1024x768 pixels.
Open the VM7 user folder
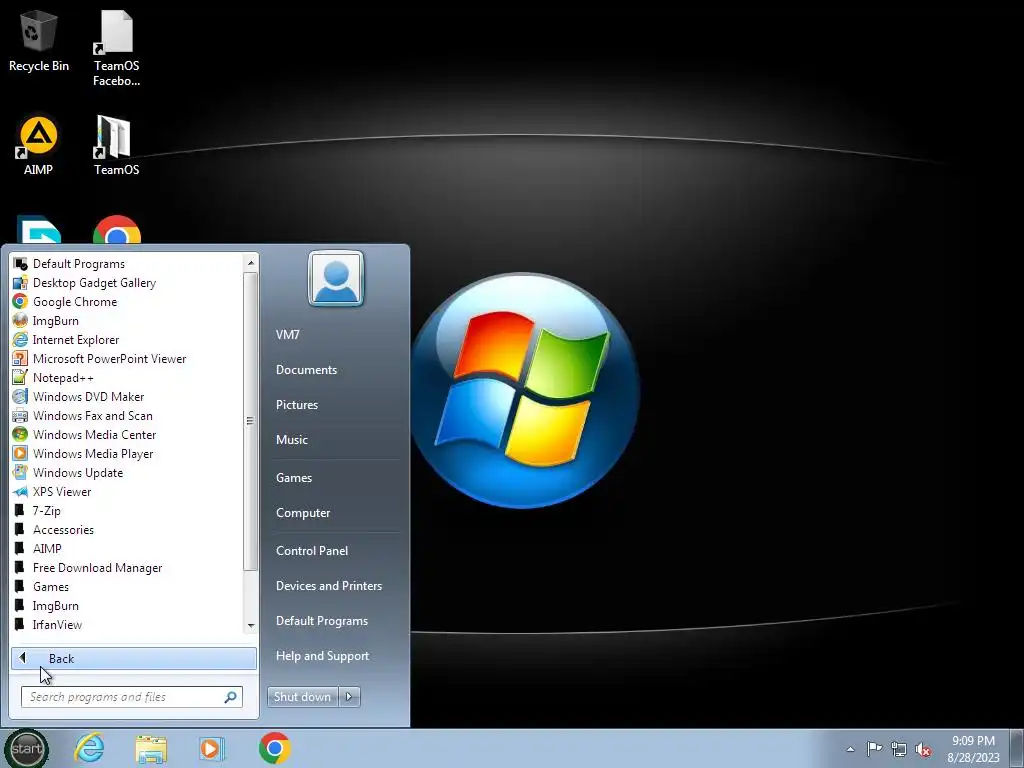pyautogui.click(x=287, y=334)
